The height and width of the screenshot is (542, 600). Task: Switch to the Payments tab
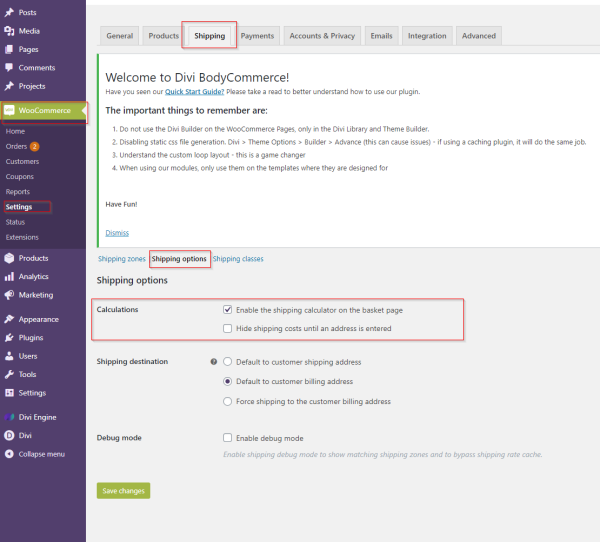click(257, 36)
